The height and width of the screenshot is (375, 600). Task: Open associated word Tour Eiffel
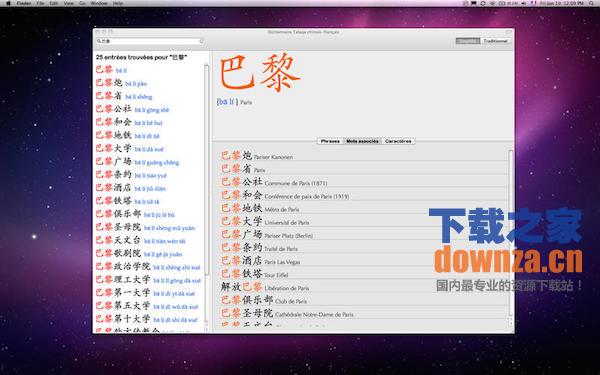click(x=254, y=274)
